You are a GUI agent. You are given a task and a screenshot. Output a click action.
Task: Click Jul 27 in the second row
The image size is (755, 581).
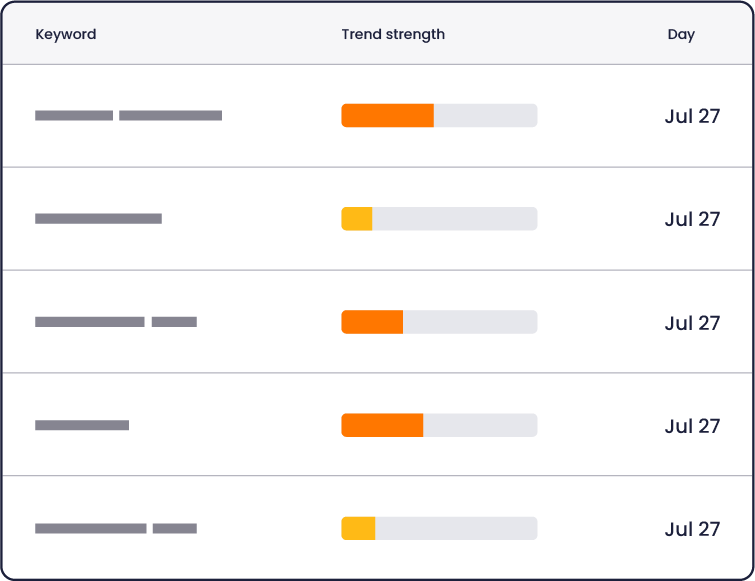[x=692, y=219]
